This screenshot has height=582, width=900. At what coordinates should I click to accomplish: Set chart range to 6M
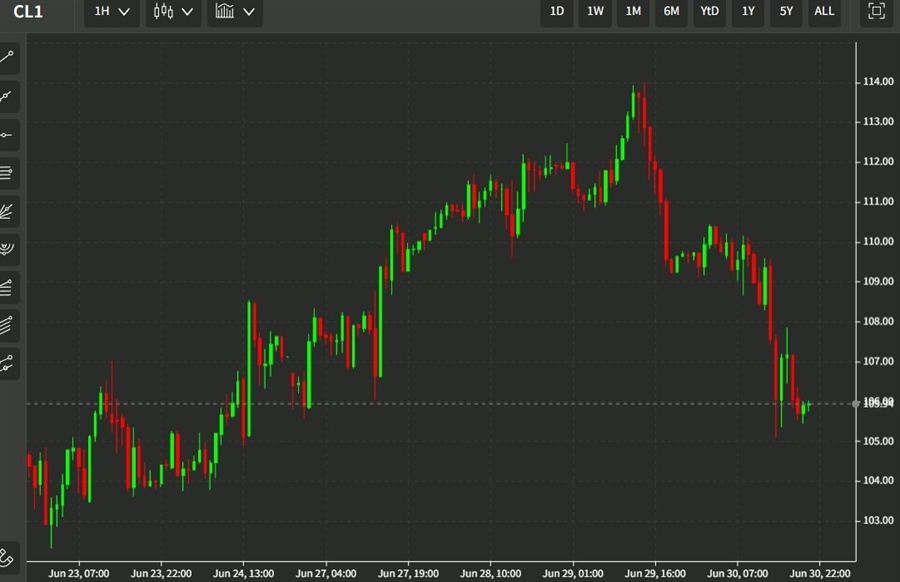[672, 11]
